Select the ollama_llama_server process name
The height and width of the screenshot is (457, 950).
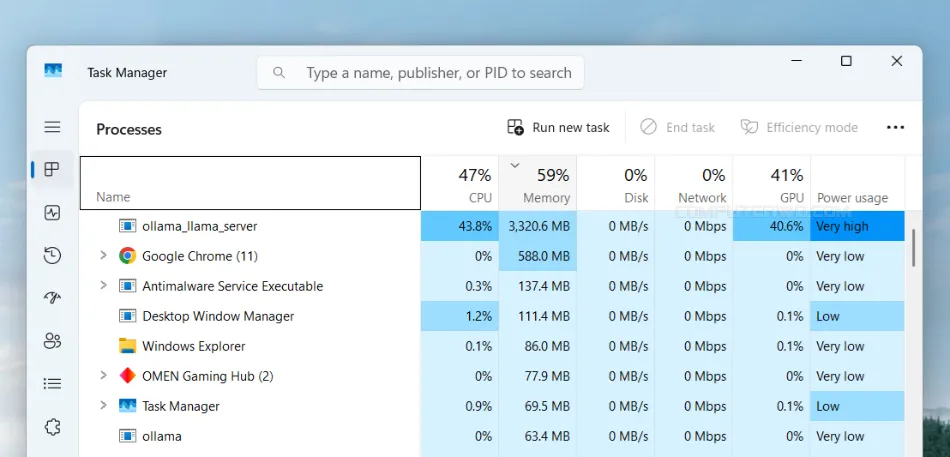(x=199, y=226)
